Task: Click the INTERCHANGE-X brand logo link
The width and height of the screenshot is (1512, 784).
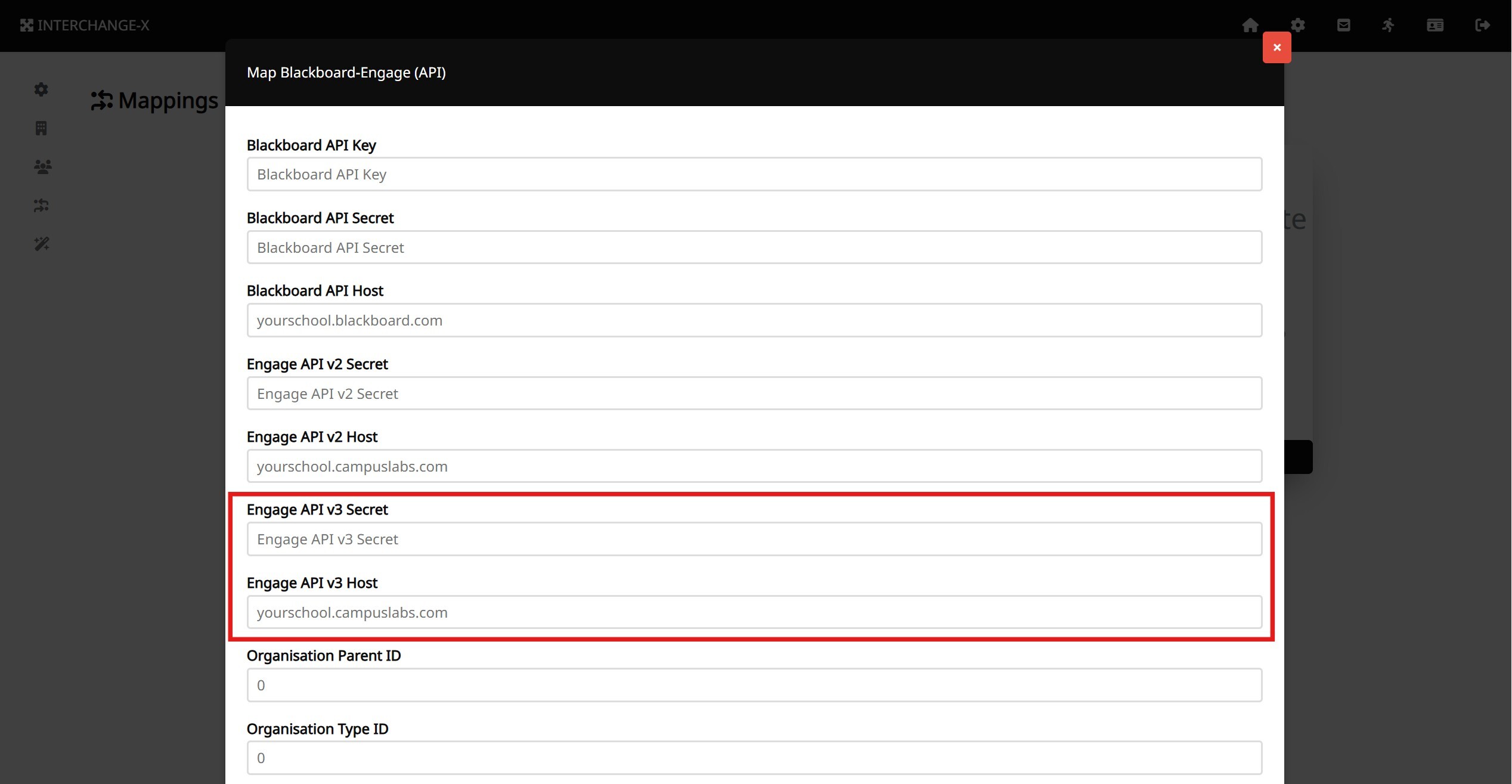Action: [x=85, y=25]
